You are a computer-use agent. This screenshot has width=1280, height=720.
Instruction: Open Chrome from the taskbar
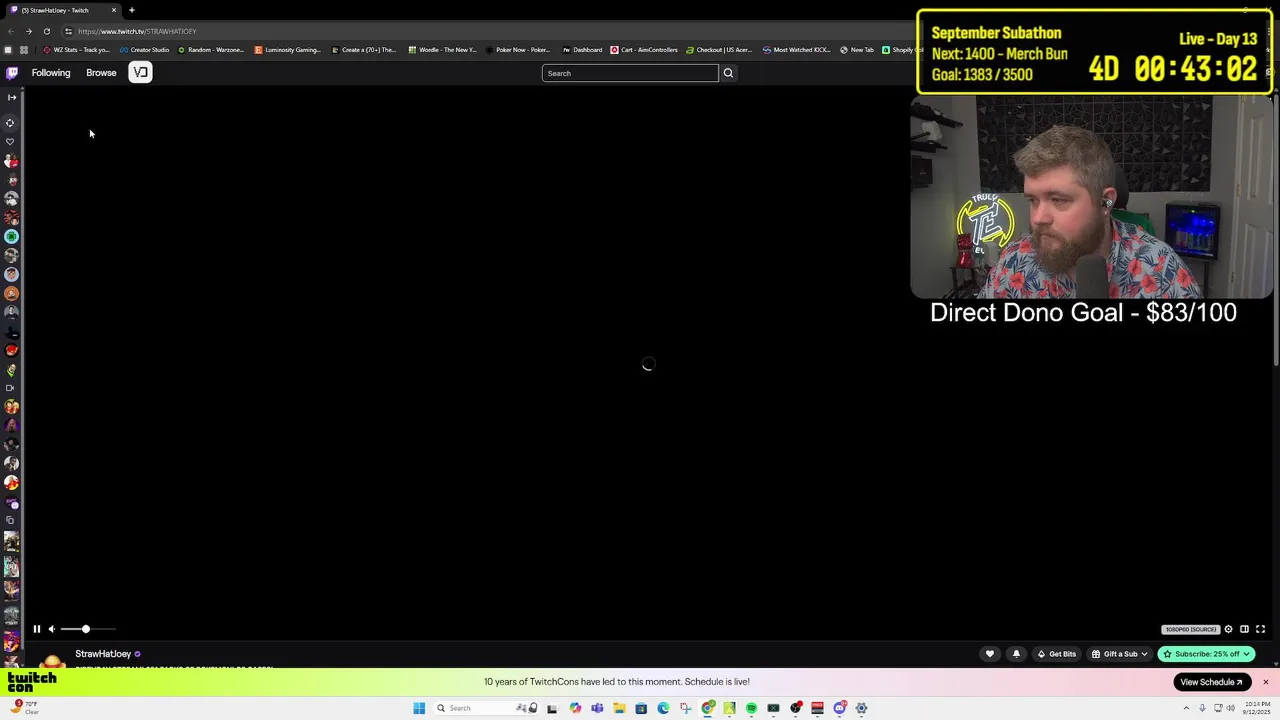(x=708, y=708)
